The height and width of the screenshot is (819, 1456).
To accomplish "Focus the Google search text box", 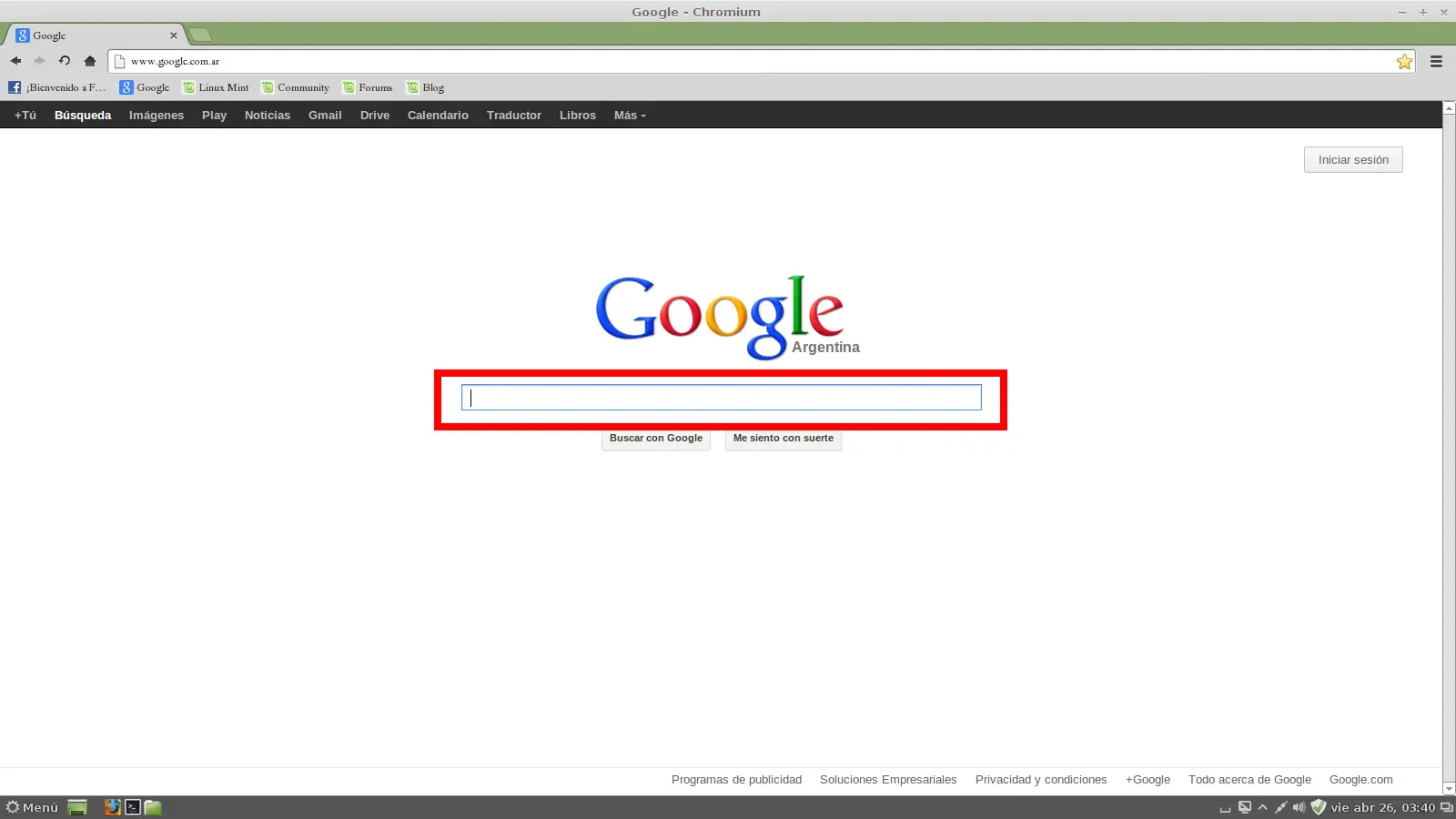I will click(722, 398).
